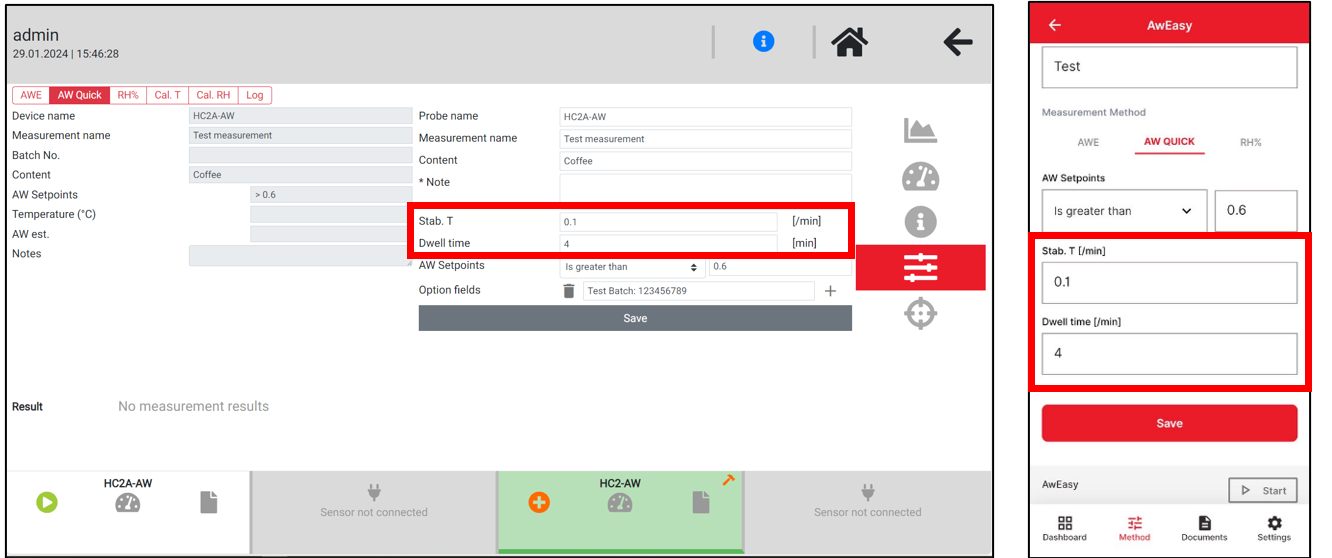Switch to the Cal. RH tab

(213, 95)
